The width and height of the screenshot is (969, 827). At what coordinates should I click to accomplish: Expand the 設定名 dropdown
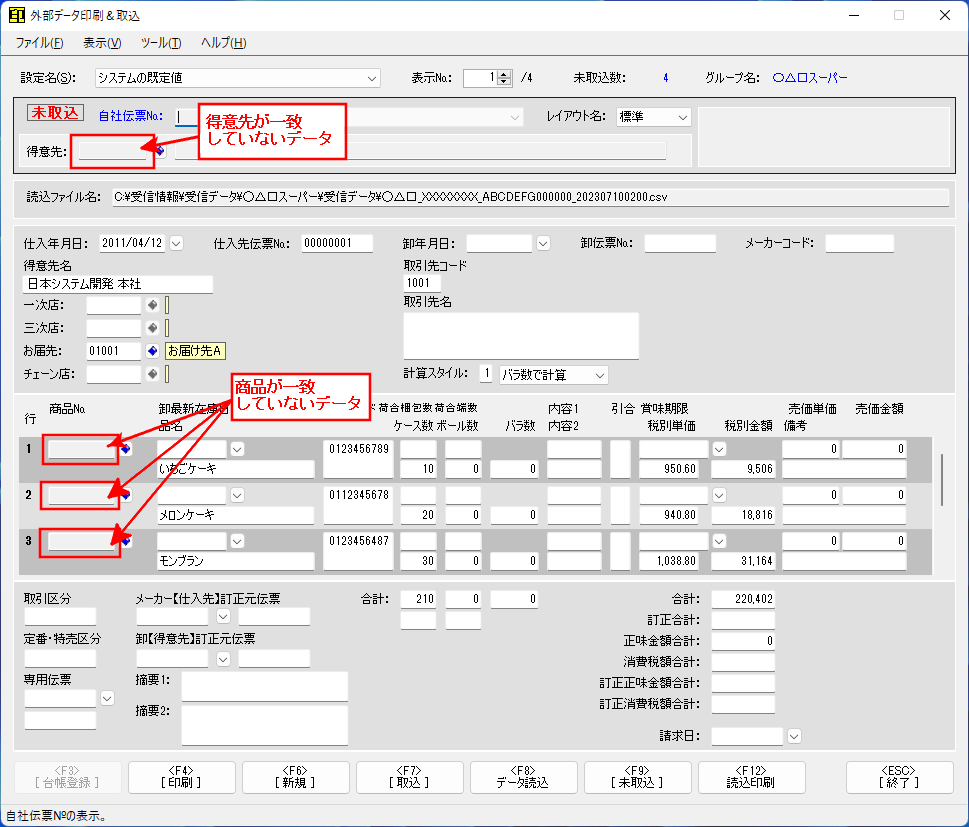[x=371, y=78]
